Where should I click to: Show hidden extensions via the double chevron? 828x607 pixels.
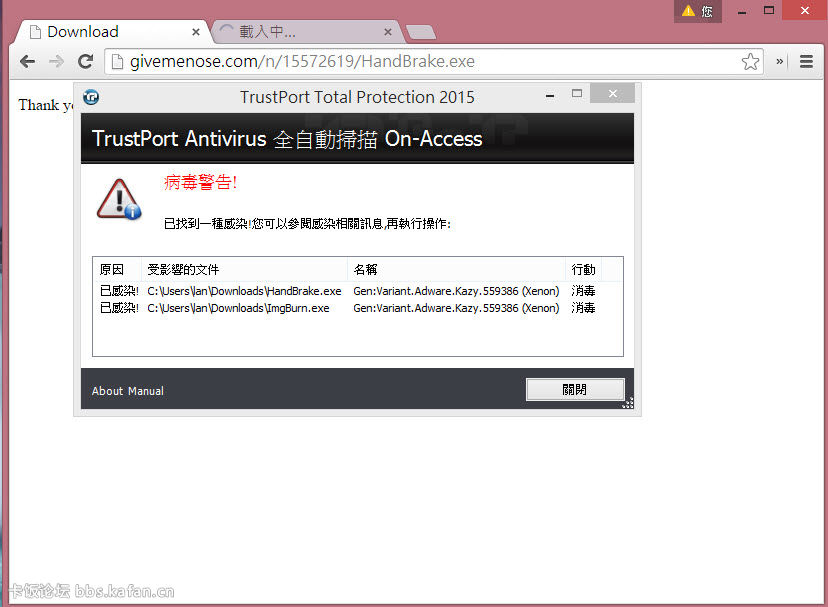coord(780,62)
